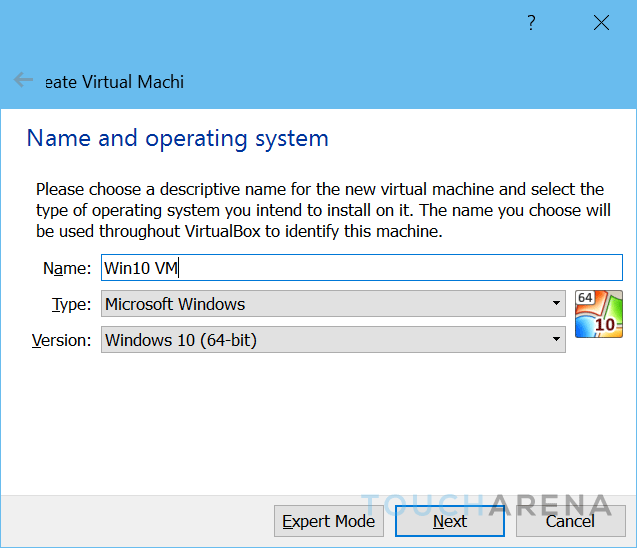Click the partially visible 'Create Virtual Machine' title text

click(114, 82)
